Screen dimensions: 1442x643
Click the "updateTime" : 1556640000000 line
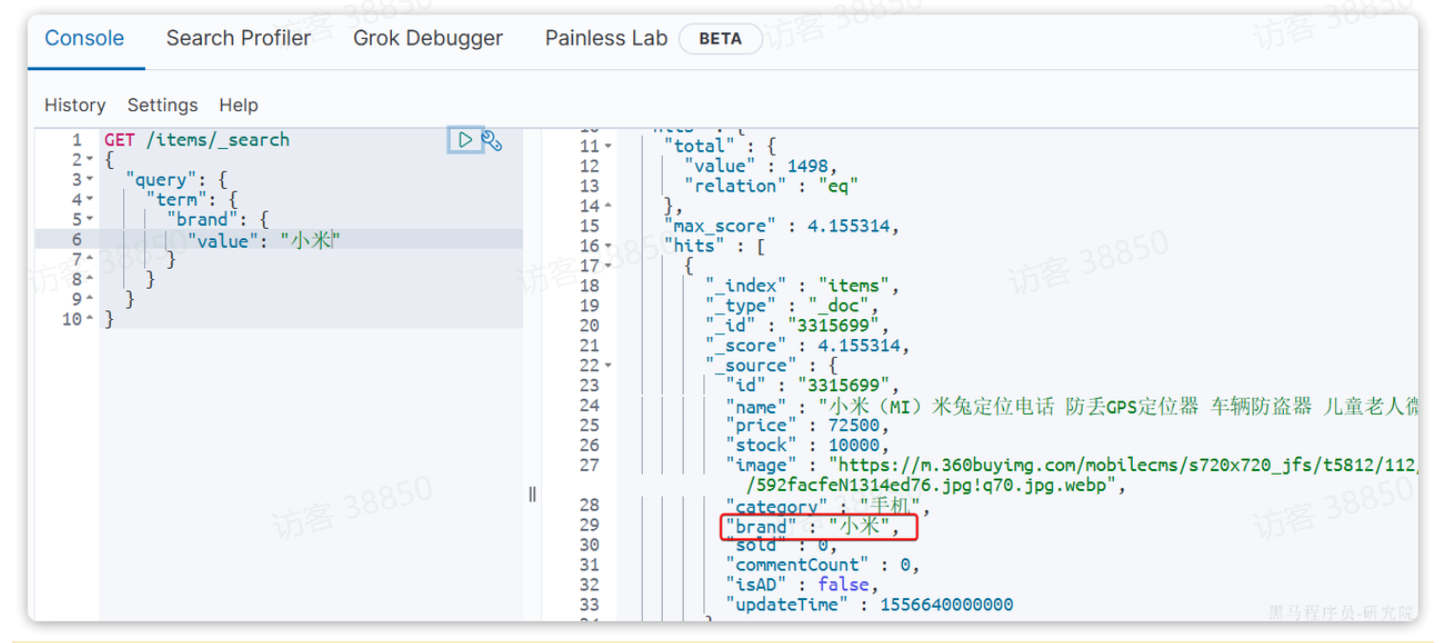tap(869, 606)
